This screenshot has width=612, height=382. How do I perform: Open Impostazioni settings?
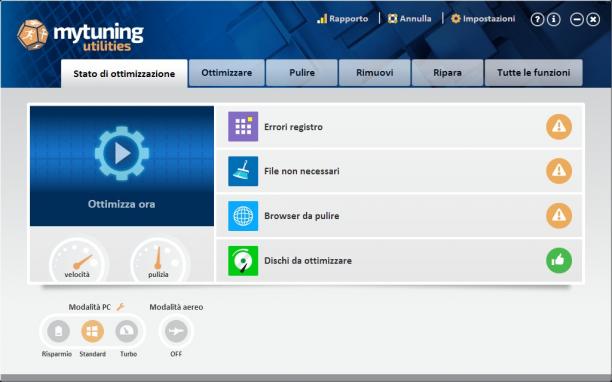coord(483,19)
